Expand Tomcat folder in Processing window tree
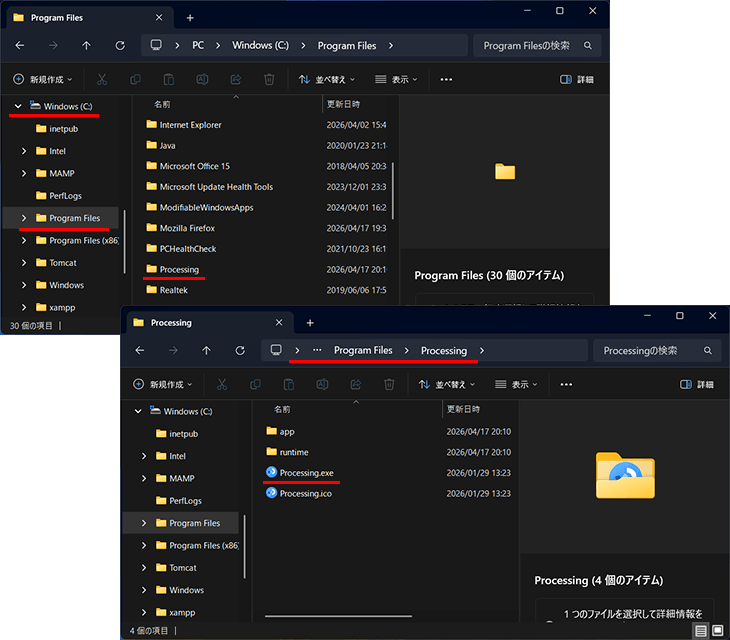The width and height of the screenshot is (730, 640). click(x=144, y=568)
